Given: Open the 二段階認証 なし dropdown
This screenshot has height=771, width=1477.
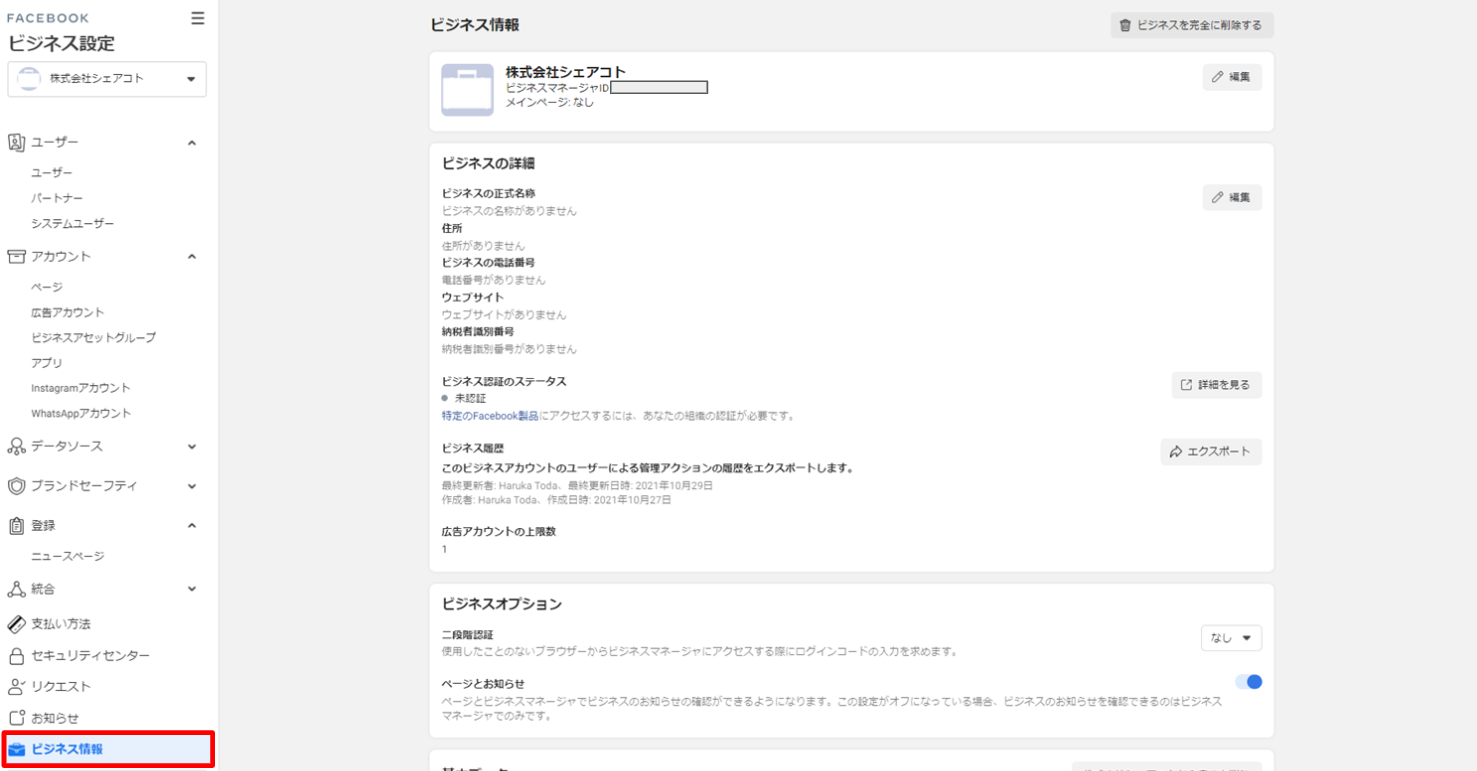Looking at the screenshot, I should click(x=1231, y=638).
